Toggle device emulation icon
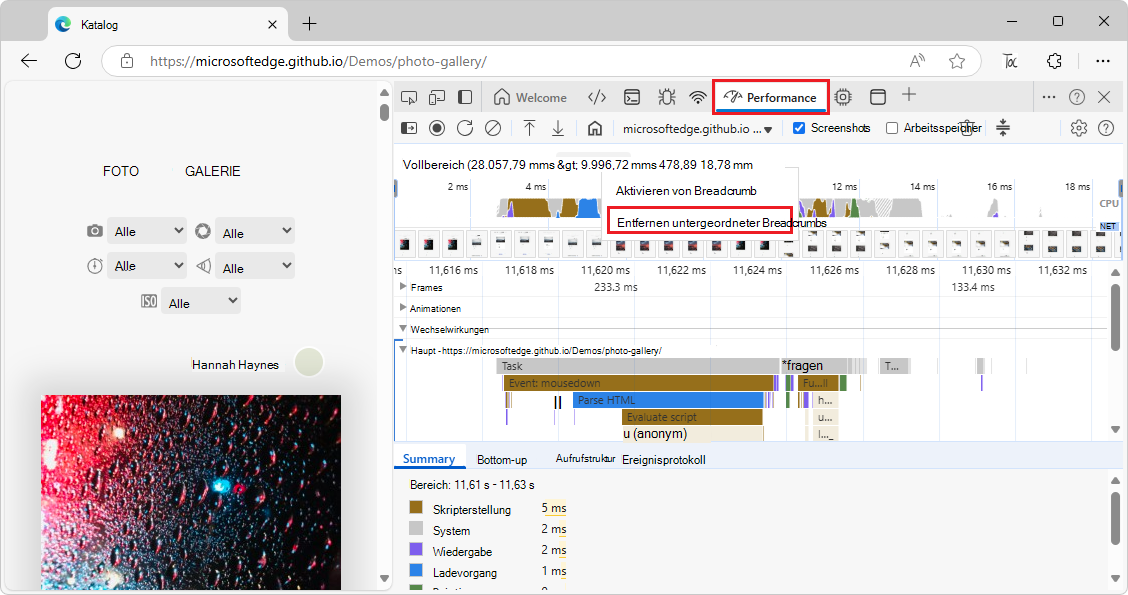 (x=437, y=97)
